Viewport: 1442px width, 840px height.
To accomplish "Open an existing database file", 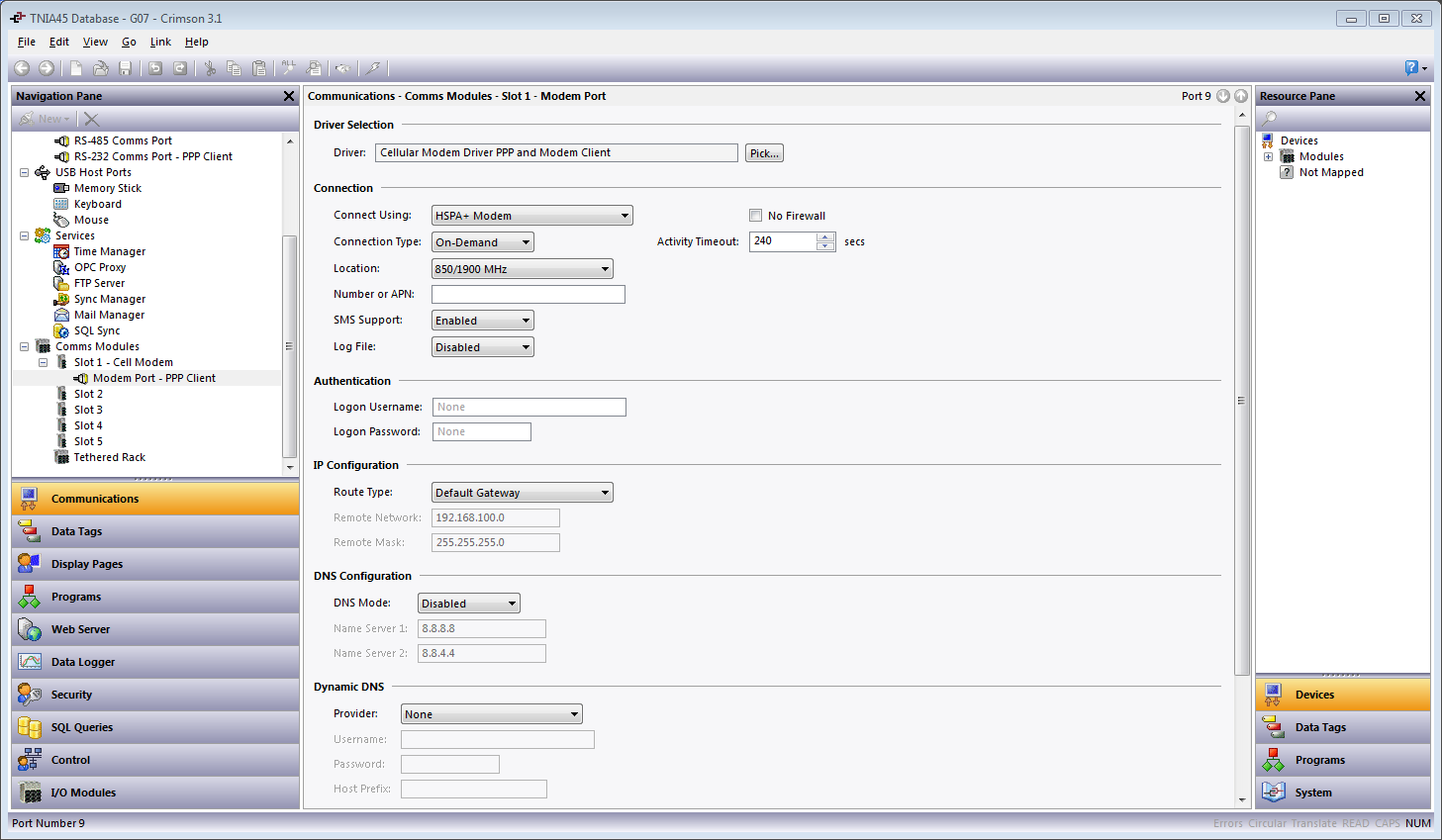I will pos(101,68).
